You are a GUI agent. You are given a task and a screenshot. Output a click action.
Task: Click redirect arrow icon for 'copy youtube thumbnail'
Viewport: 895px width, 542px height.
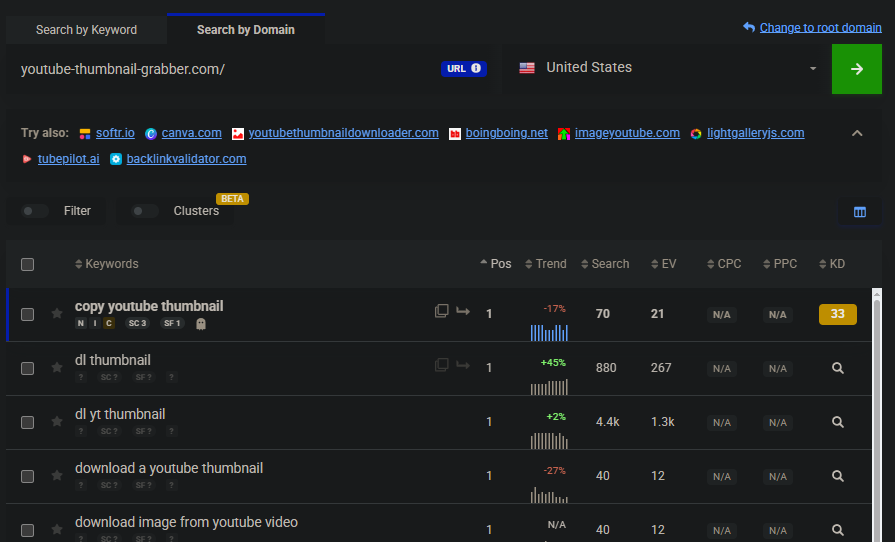[x=463, y=311]
